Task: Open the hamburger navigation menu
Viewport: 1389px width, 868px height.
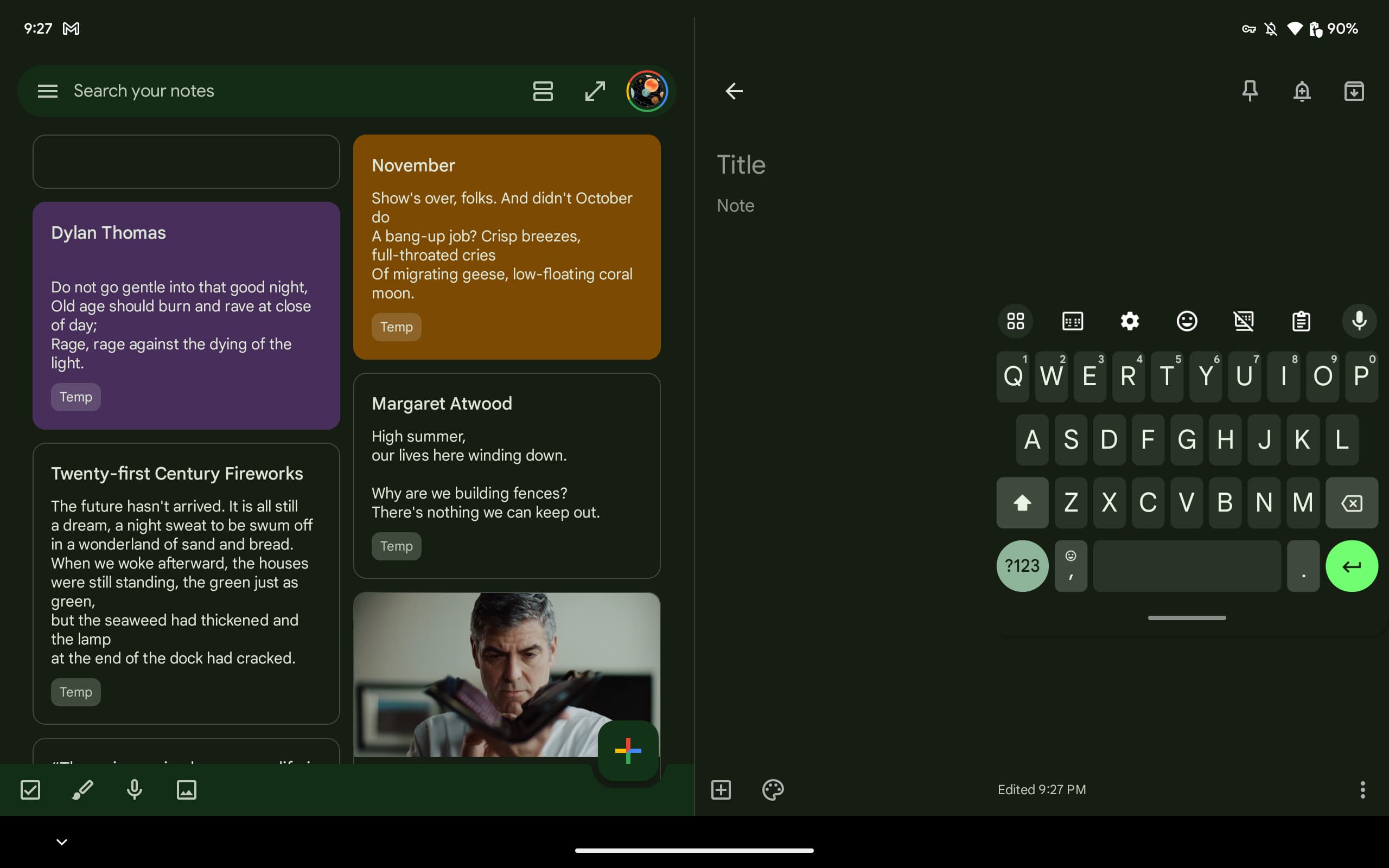Action: (48, 91)
